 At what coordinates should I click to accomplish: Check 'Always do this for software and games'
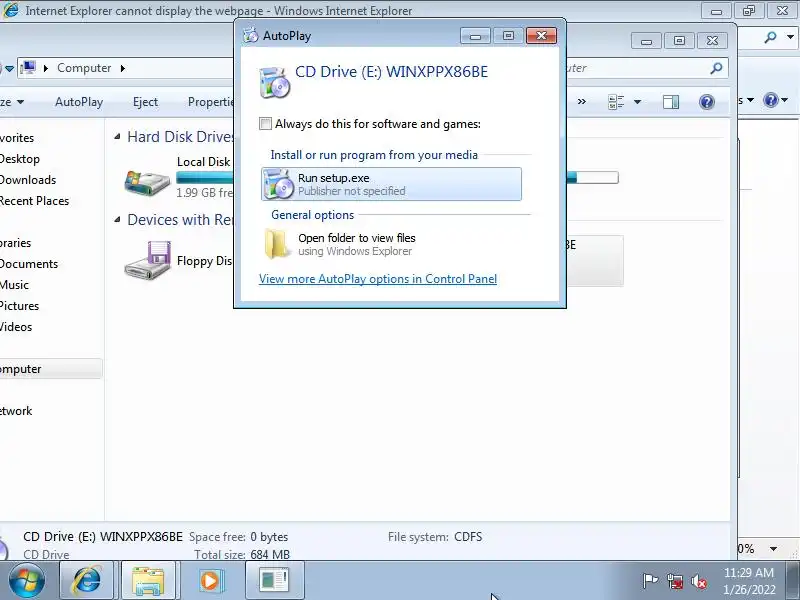coord(265,123)
